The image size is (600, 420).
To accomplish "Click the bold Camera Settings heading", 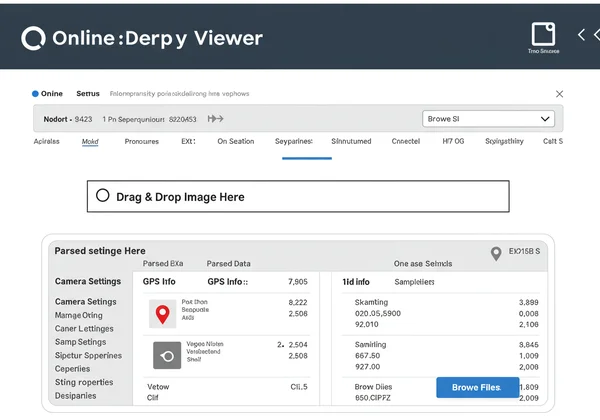I will [88, 282].
